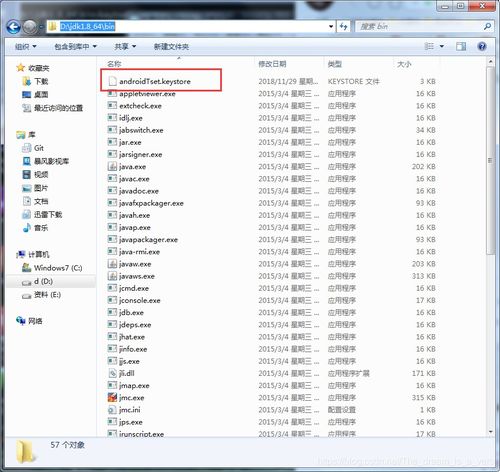The image size is (500, 472).
Task: Expand the view options dropdown arrow
Action: click(442, 46)
